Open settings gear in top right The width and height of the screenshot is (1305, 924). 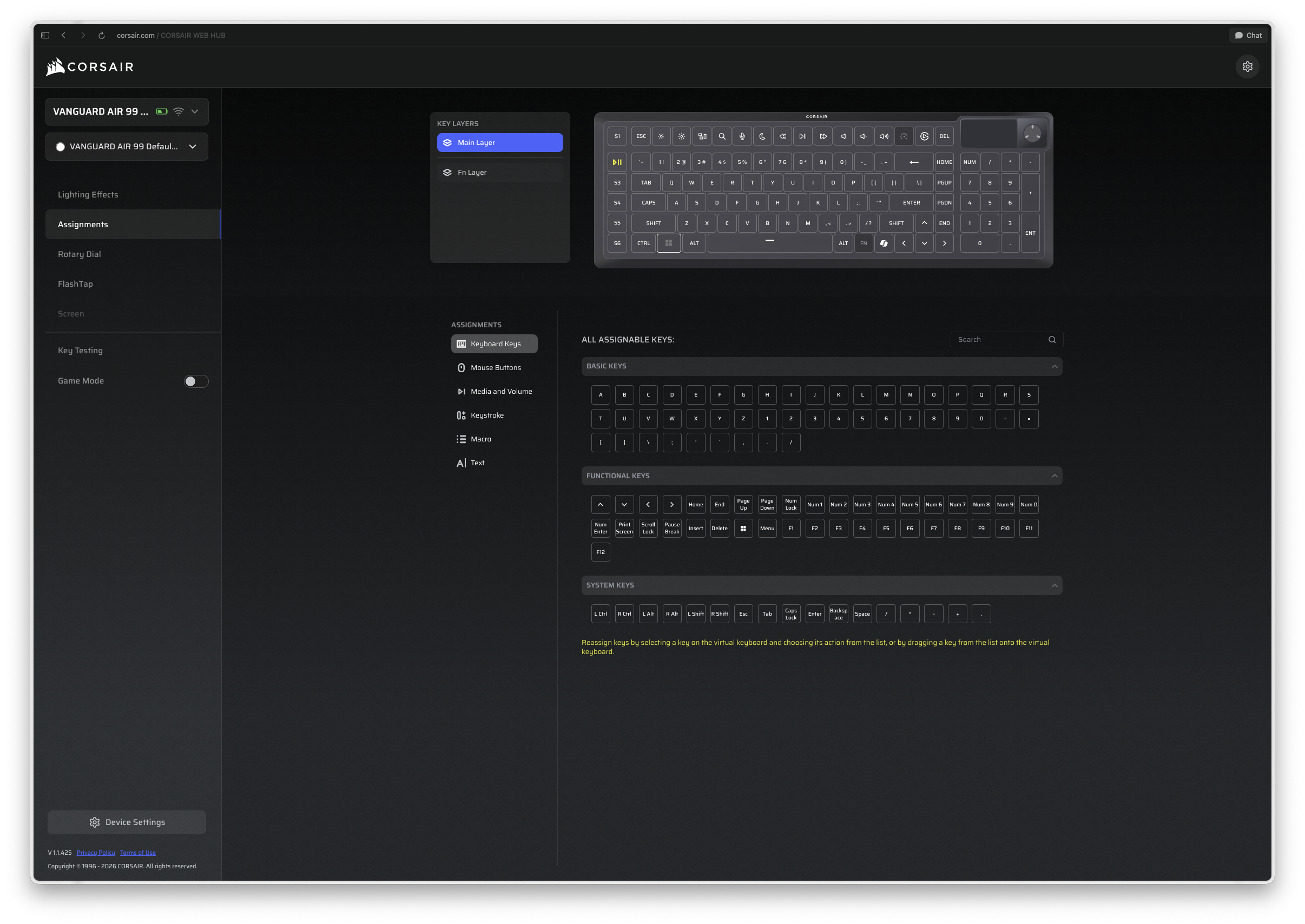pyautogui.click(x=1247, y=67)
